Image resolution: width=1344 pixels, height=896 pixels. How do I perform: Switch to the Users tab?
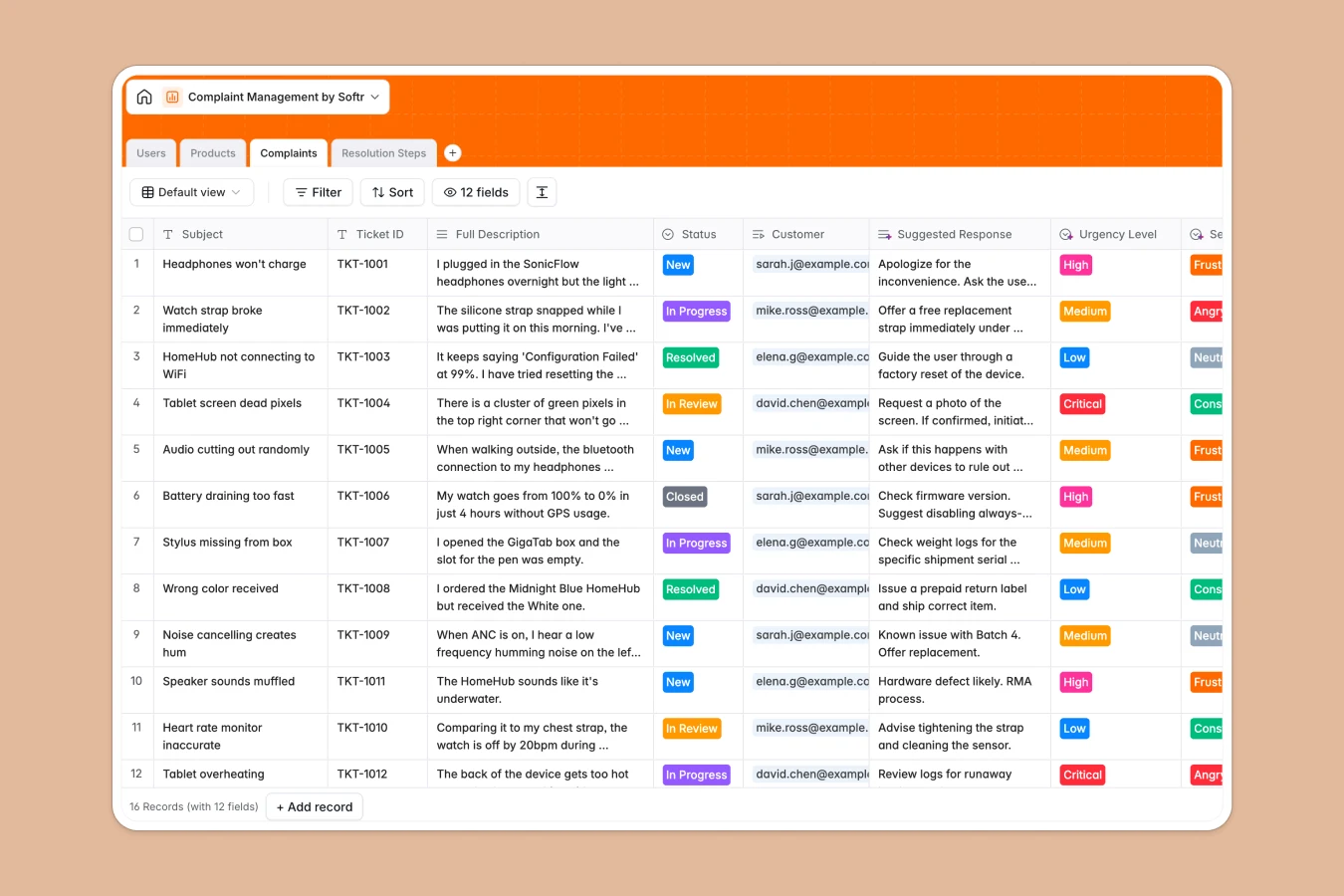150,152
